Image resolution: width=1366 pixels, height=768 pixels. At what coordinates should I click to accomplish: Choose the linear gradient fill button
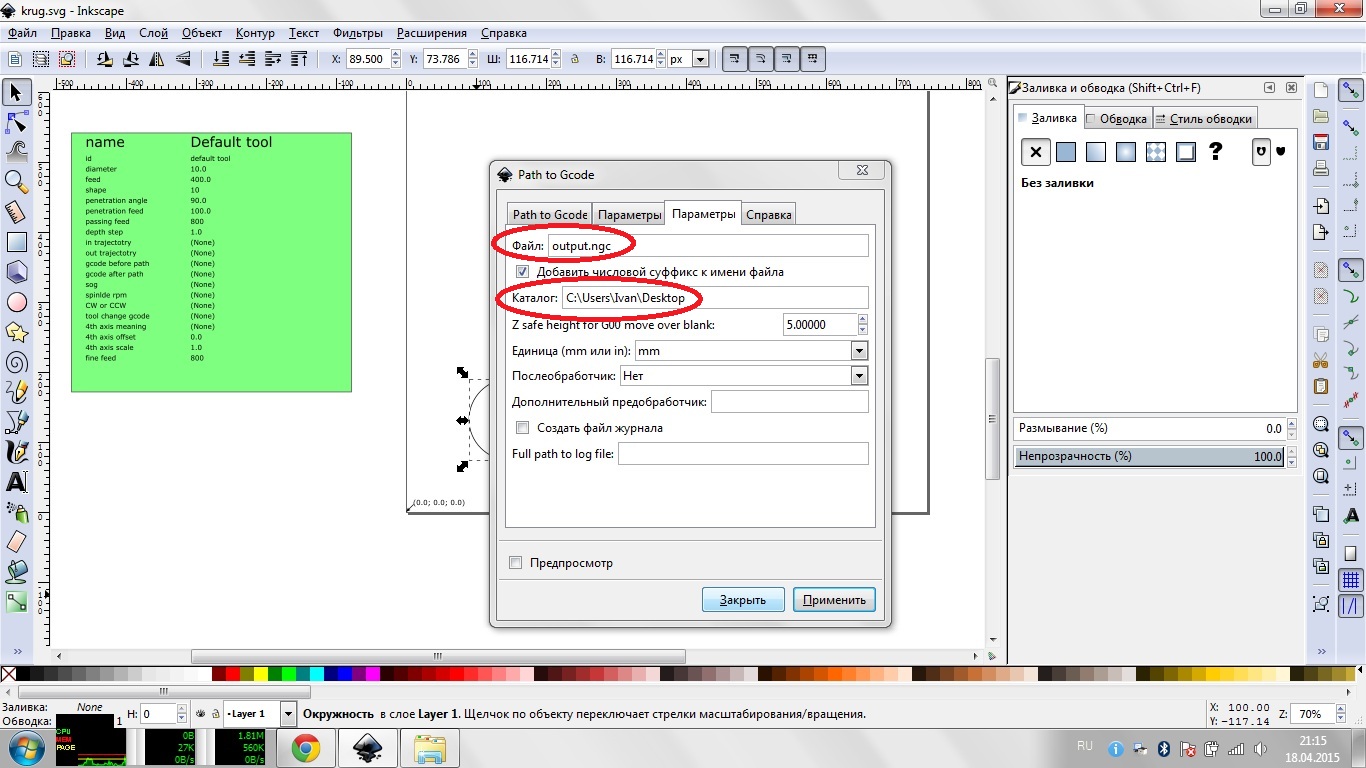click(x=1096, y=152)
